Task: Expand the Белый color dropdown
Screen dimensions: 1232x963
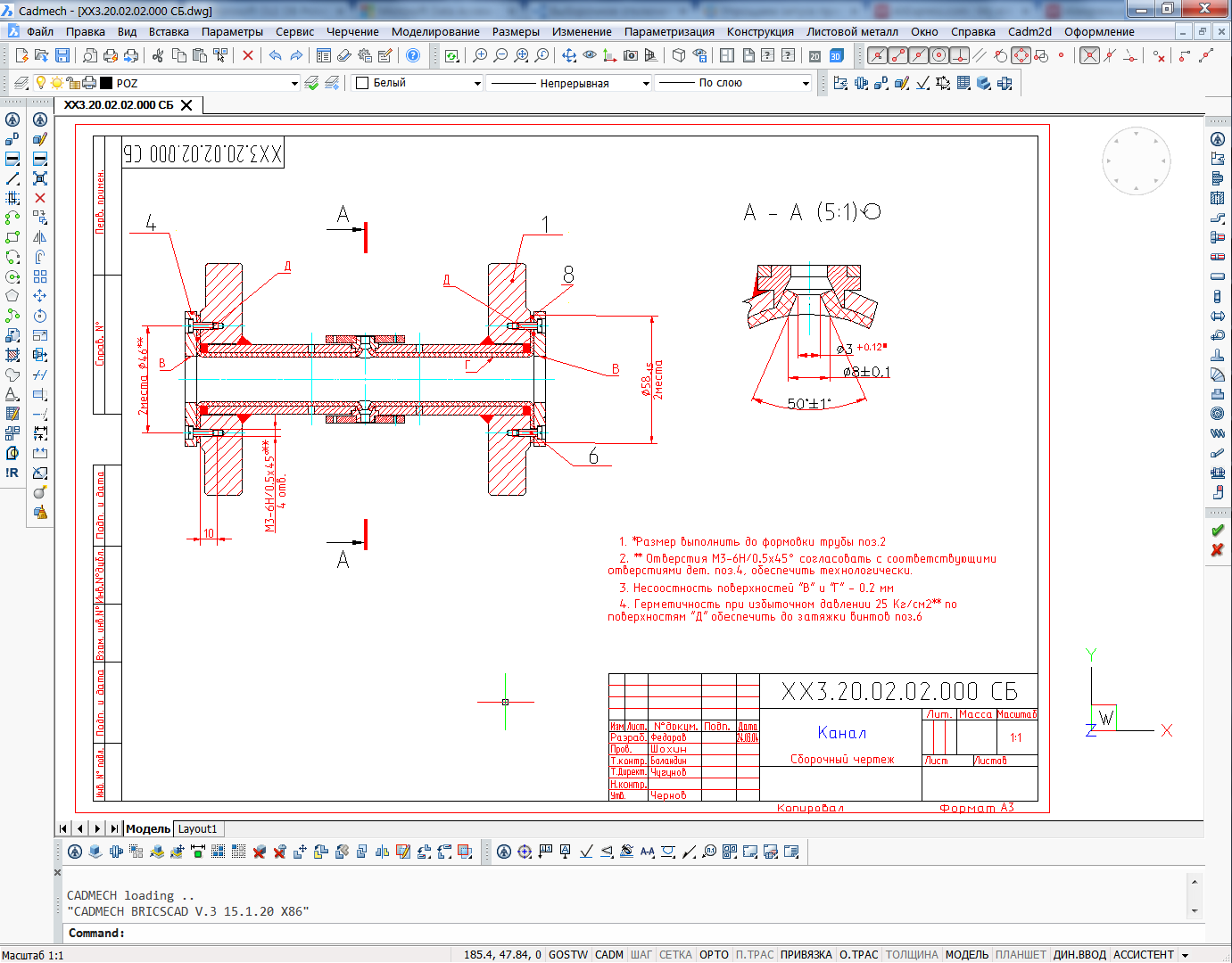Action: (x=477, y=83)
